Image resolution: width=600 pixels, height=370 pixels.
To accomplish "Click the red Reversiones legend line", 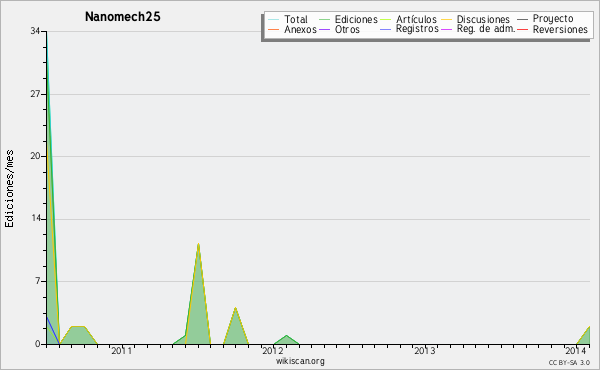I will [522, 29].
